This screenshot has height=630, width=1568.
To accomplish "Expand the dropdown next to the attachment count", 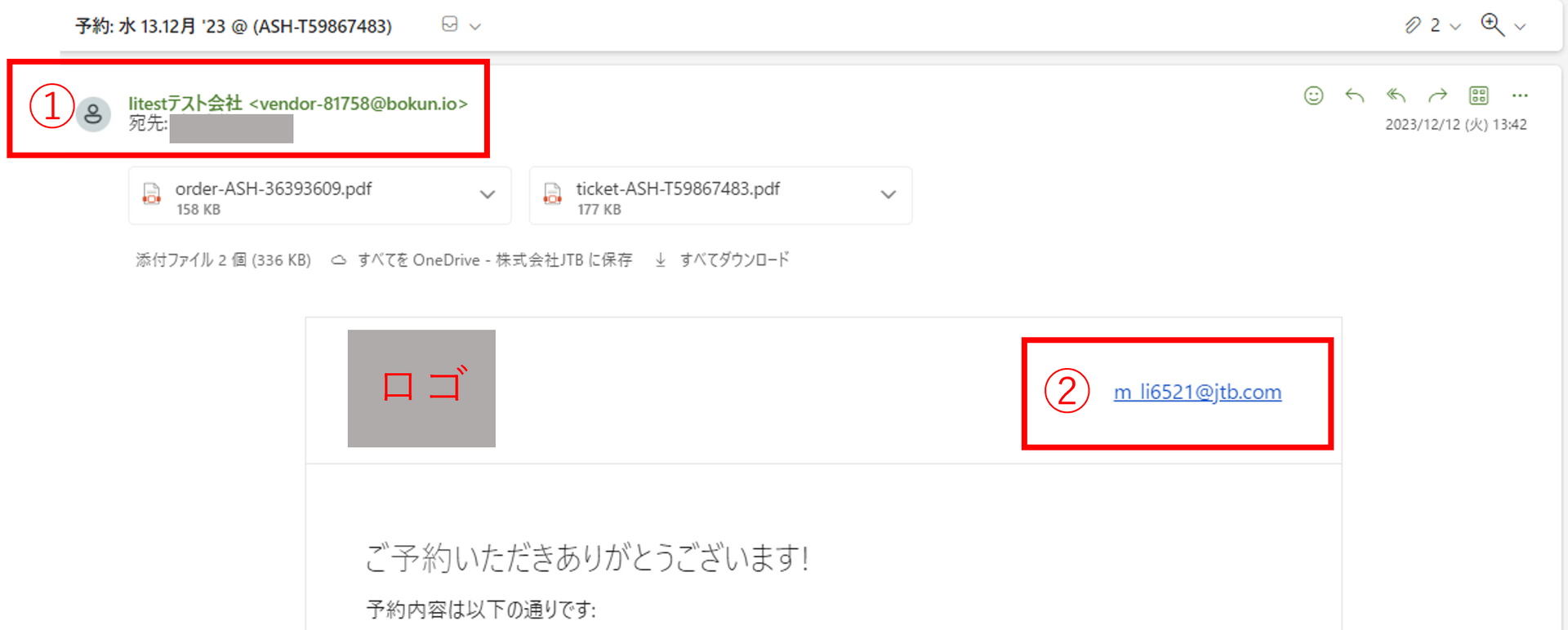I will pyautogui.click(x=1455, y=27).
